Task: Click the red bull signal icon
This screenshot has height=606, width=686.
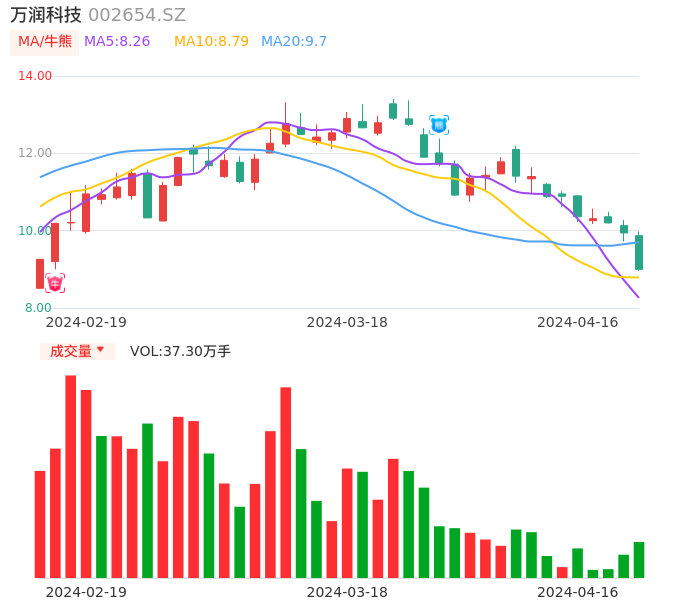Action: pyautogui.click(x=55, y=283)
